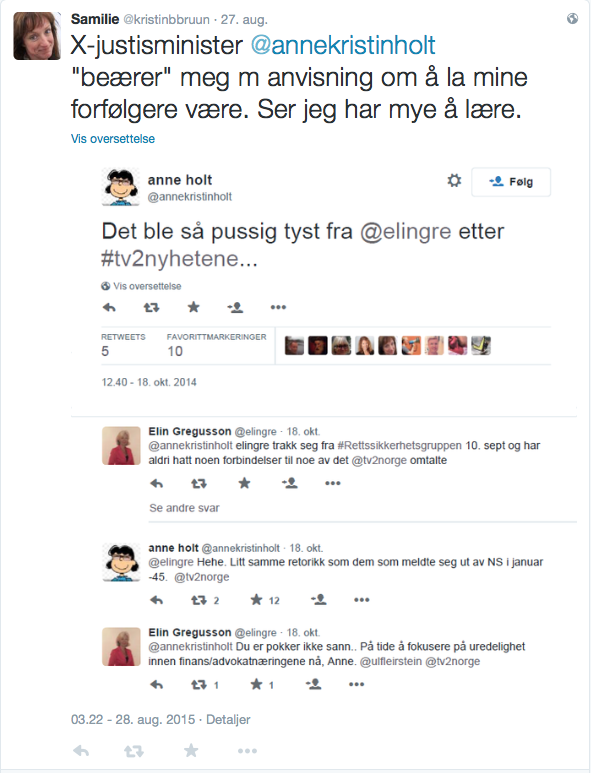
Task: Open Samilie's profile picture
Action: 37,36
